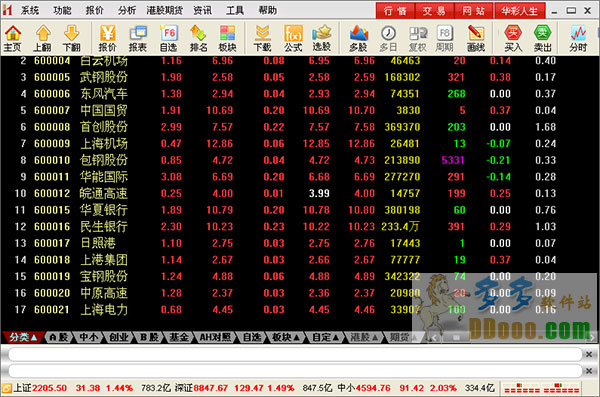Open the 分时 intraday chart icon
Image resolution: width=600 pixels, height=397 pixels.
578,38
